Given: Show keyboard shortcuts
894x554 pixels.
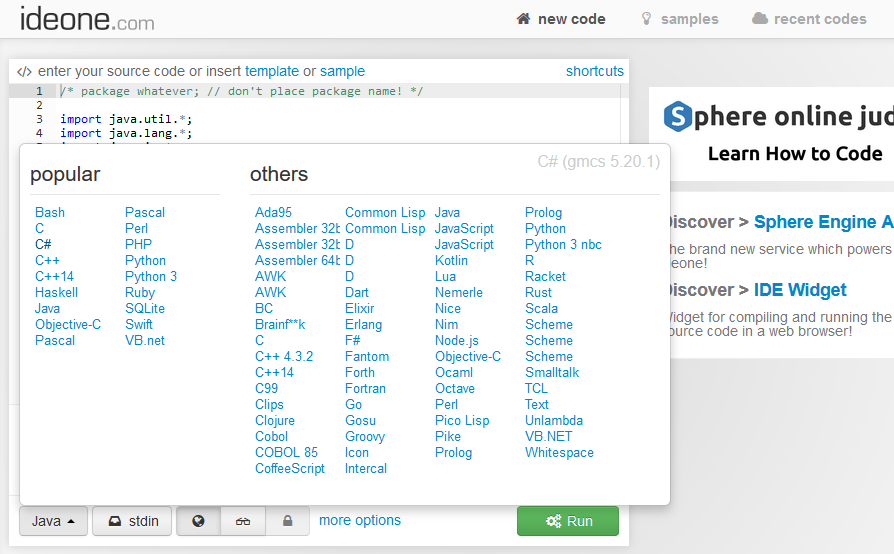Looking at the screenshot, I should 594,71.
